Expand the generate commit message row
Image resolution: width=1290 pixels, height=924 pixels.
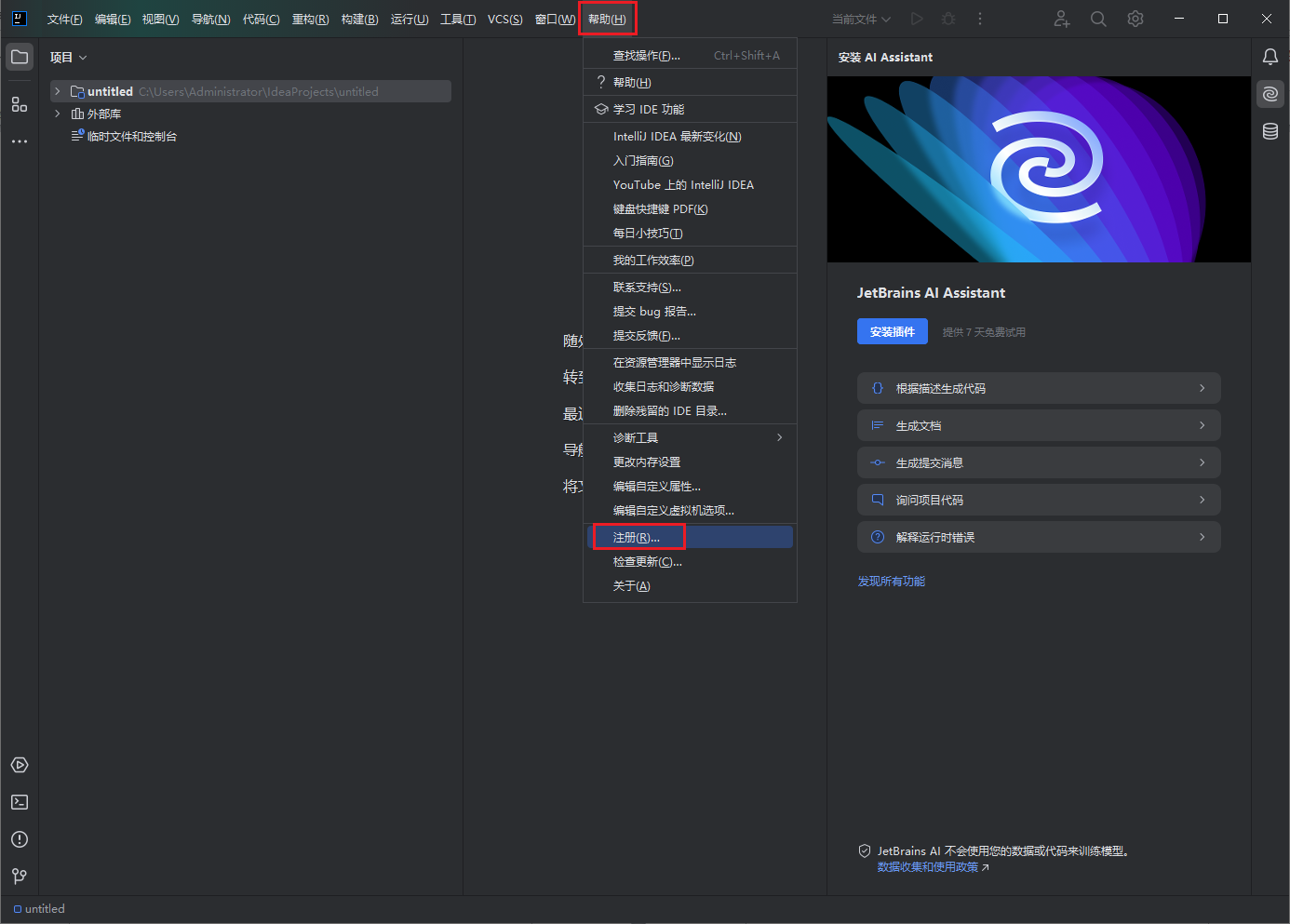point(1039,462)
